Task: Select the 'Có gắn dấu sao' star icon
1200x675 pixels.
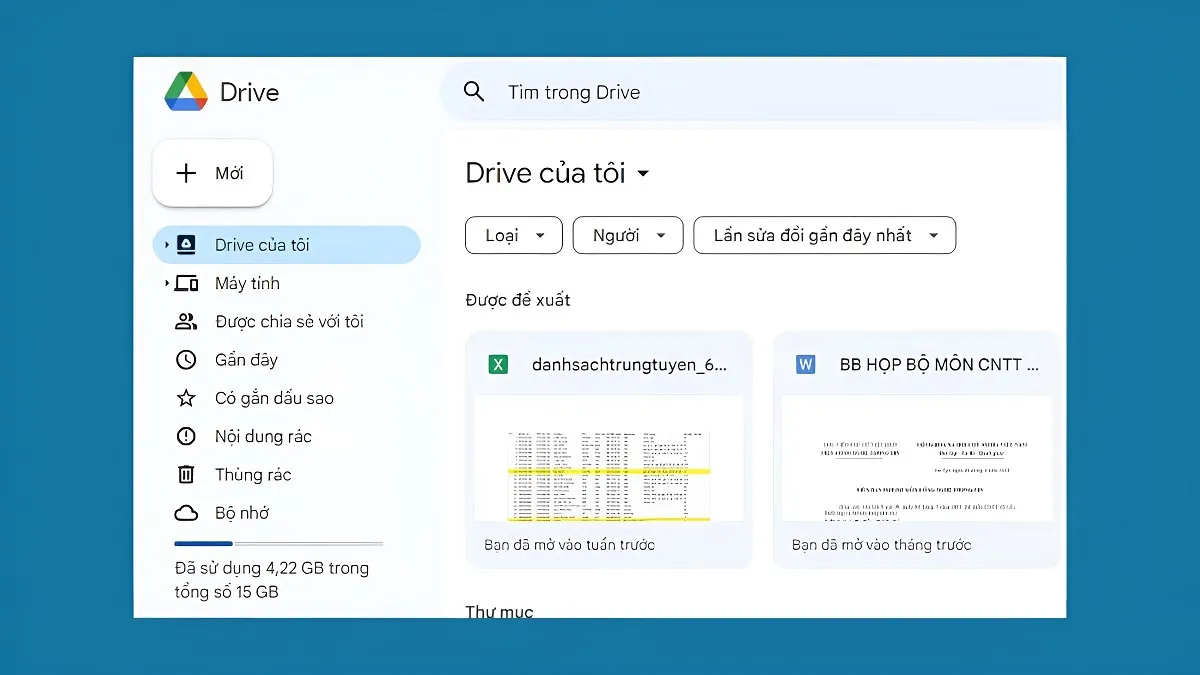Action: (185, 397)
